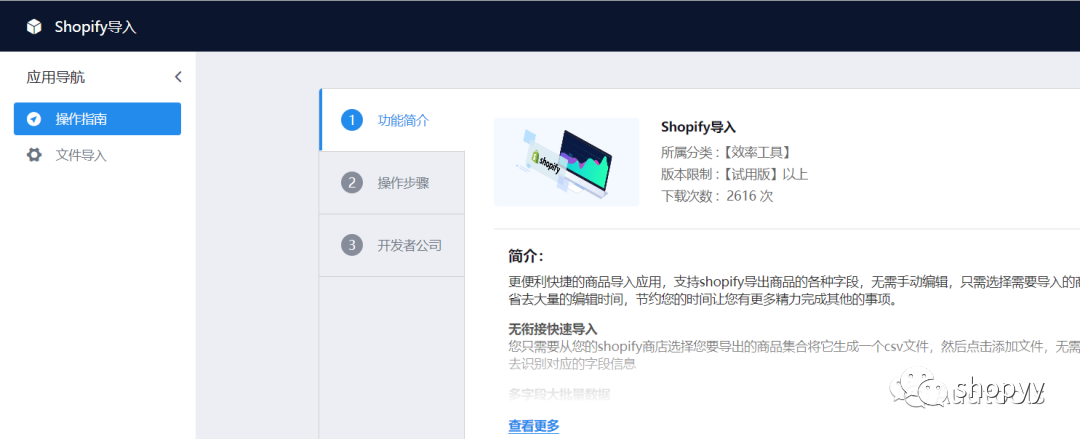Click the cube logo icon in header
This screenshot has width=1080, height=439.
(x=34, y=27)
